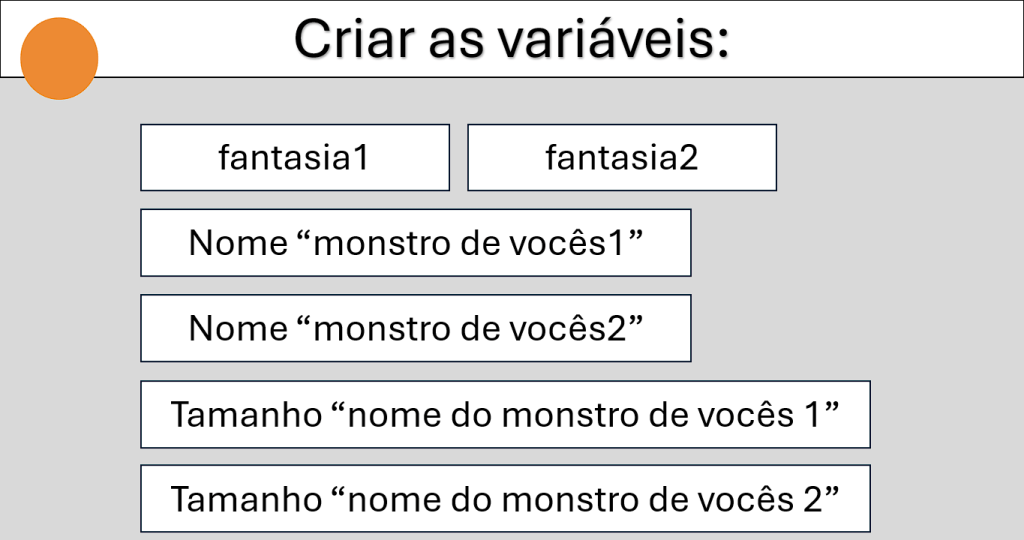Click the Nome "monstro de vocês2" box
1024x540 pixels.
(415, 328)
